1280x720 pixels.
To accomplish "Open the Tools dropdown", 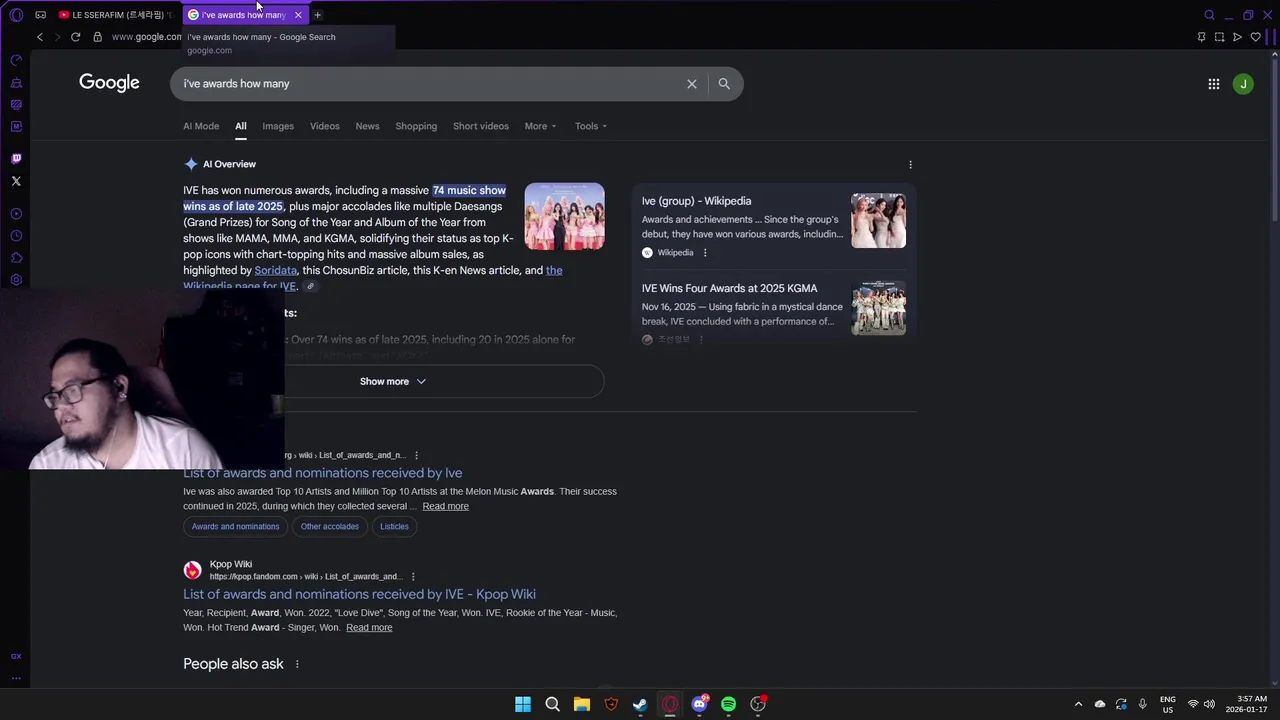I will click(x=591, y=126).
